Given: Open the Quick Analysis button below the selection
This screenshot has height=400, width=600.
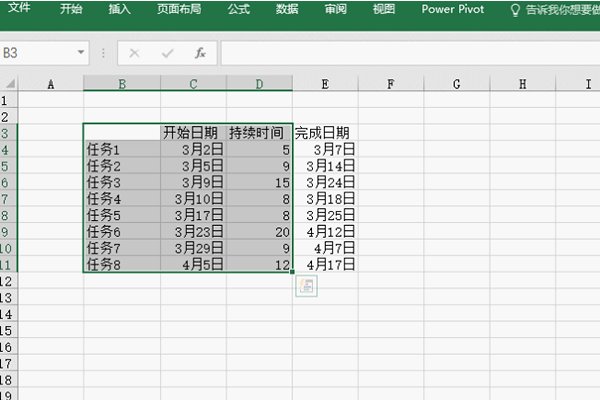Looking at the screenshot, I should tap(306, 286).
